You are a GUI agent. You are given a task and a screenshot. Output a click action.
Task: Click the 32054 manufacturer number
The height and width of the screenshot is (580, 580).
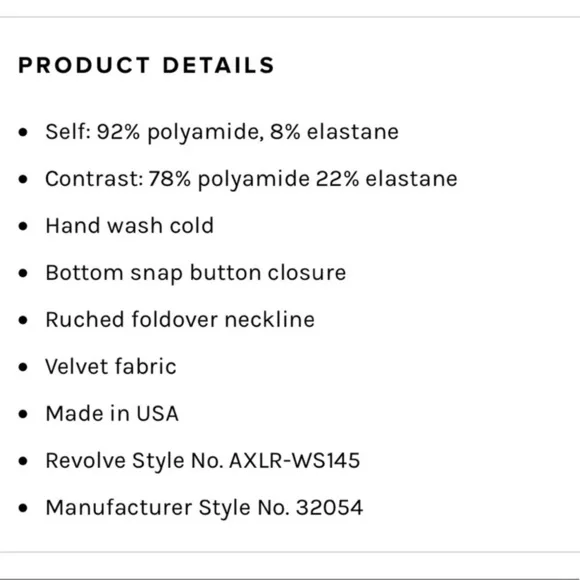[x=330, y=508]
